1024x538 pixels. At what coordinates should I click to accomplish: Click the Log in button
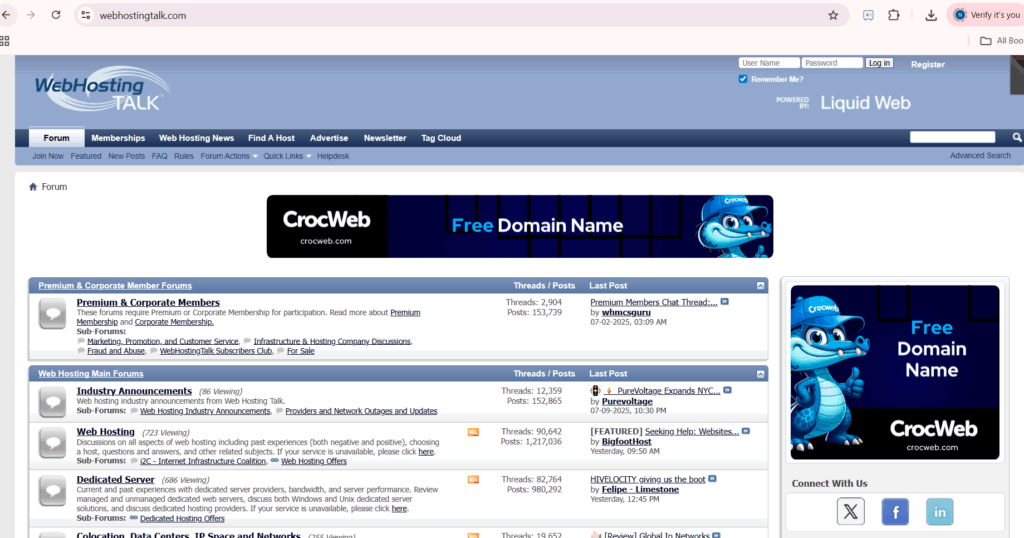coord(879,63)
